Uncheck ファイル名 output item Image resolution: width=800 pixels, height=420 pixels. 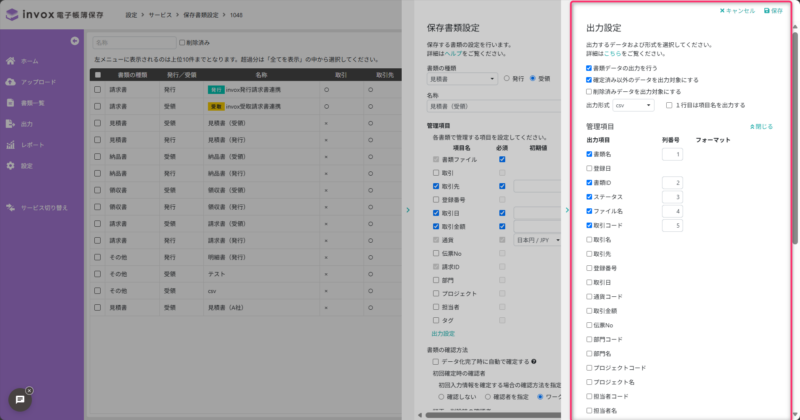(589, 211)
